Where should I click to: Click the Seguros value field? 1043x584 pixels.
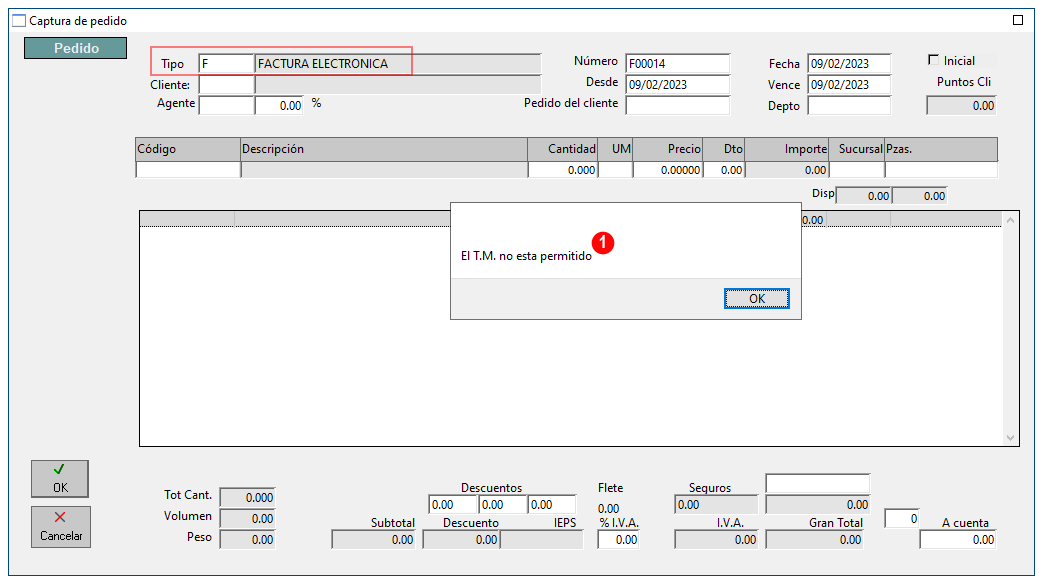[716, 505]
